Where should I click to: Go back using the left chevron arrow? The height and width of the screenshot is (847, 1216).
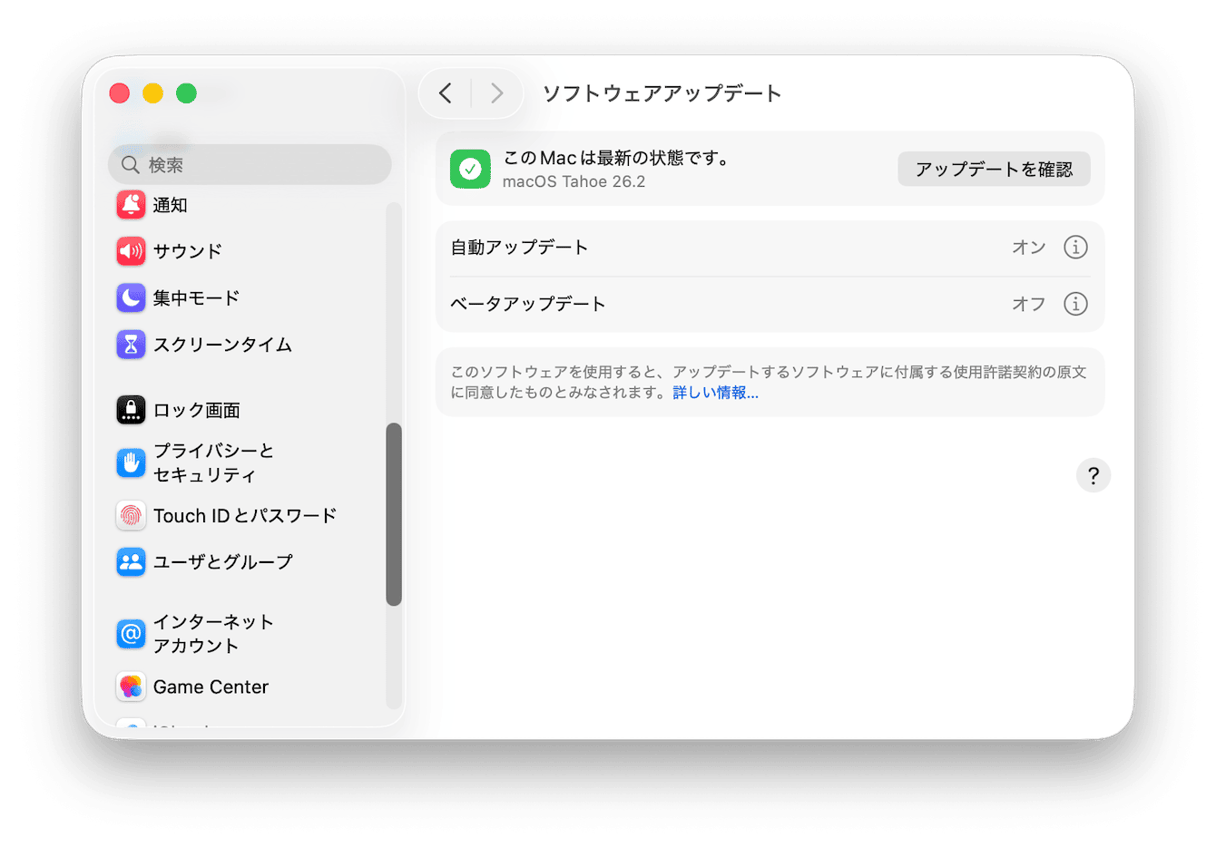point(446,92)
